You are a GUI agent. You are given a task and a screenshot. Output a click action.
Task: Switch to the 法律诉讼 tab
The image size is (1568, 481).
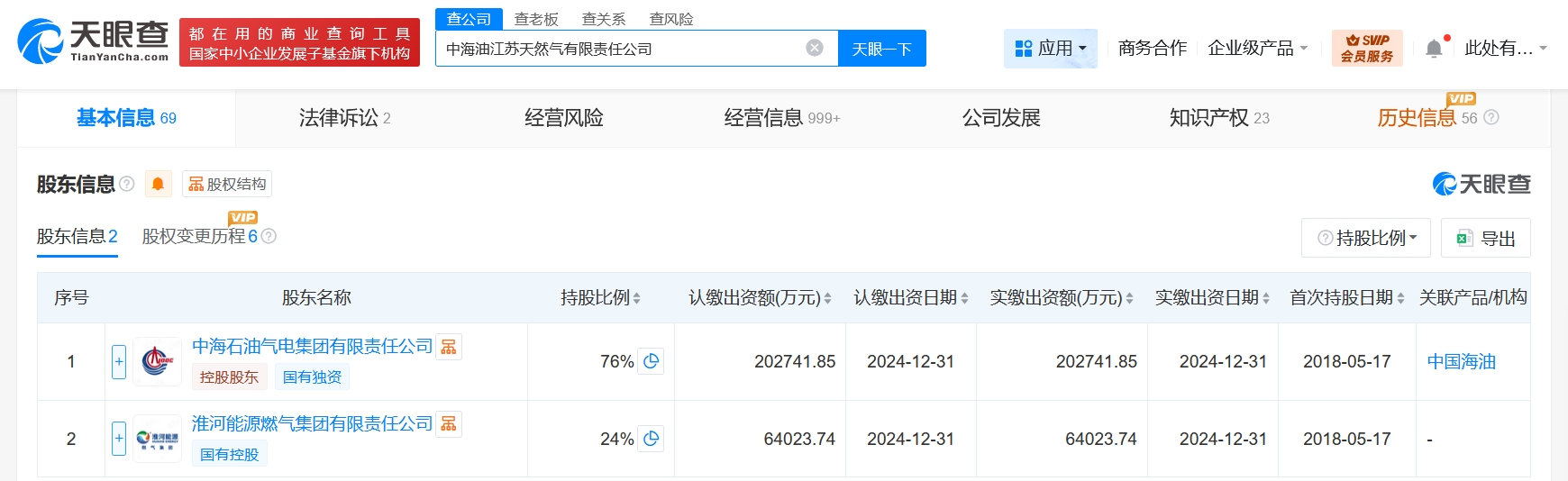click(x=344, y=118)
